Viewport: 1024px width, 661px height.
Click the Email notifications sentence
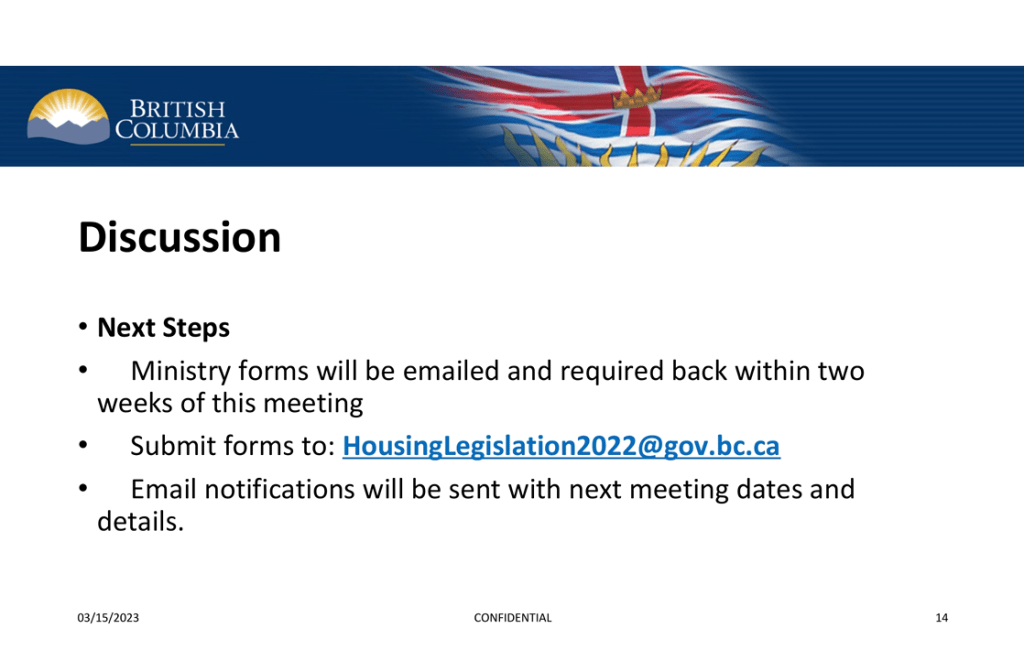click(492, 490)
